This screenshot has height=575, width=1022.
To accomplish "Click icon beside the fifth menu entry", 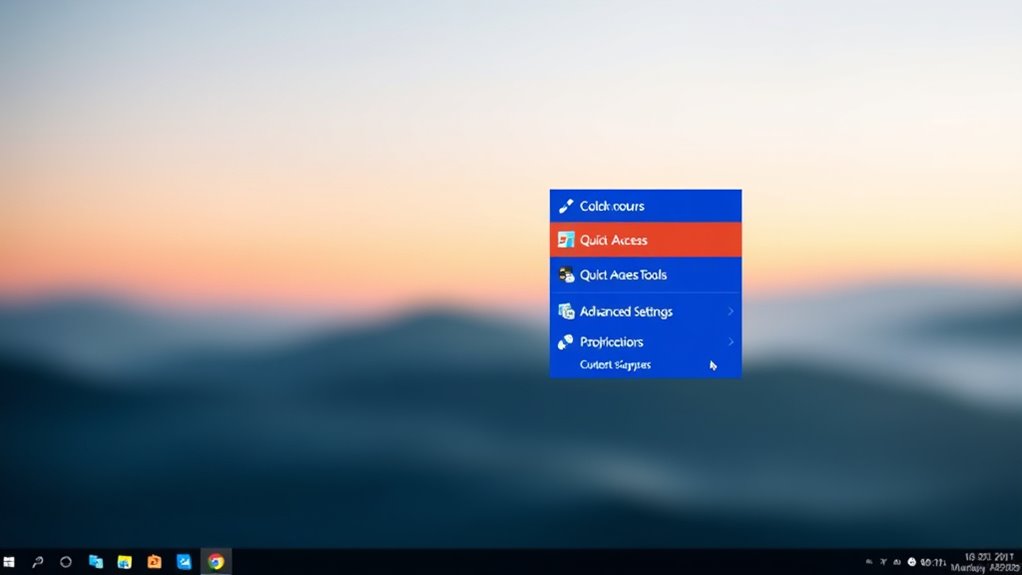I will pyautogui.click(x=565, y=342).
